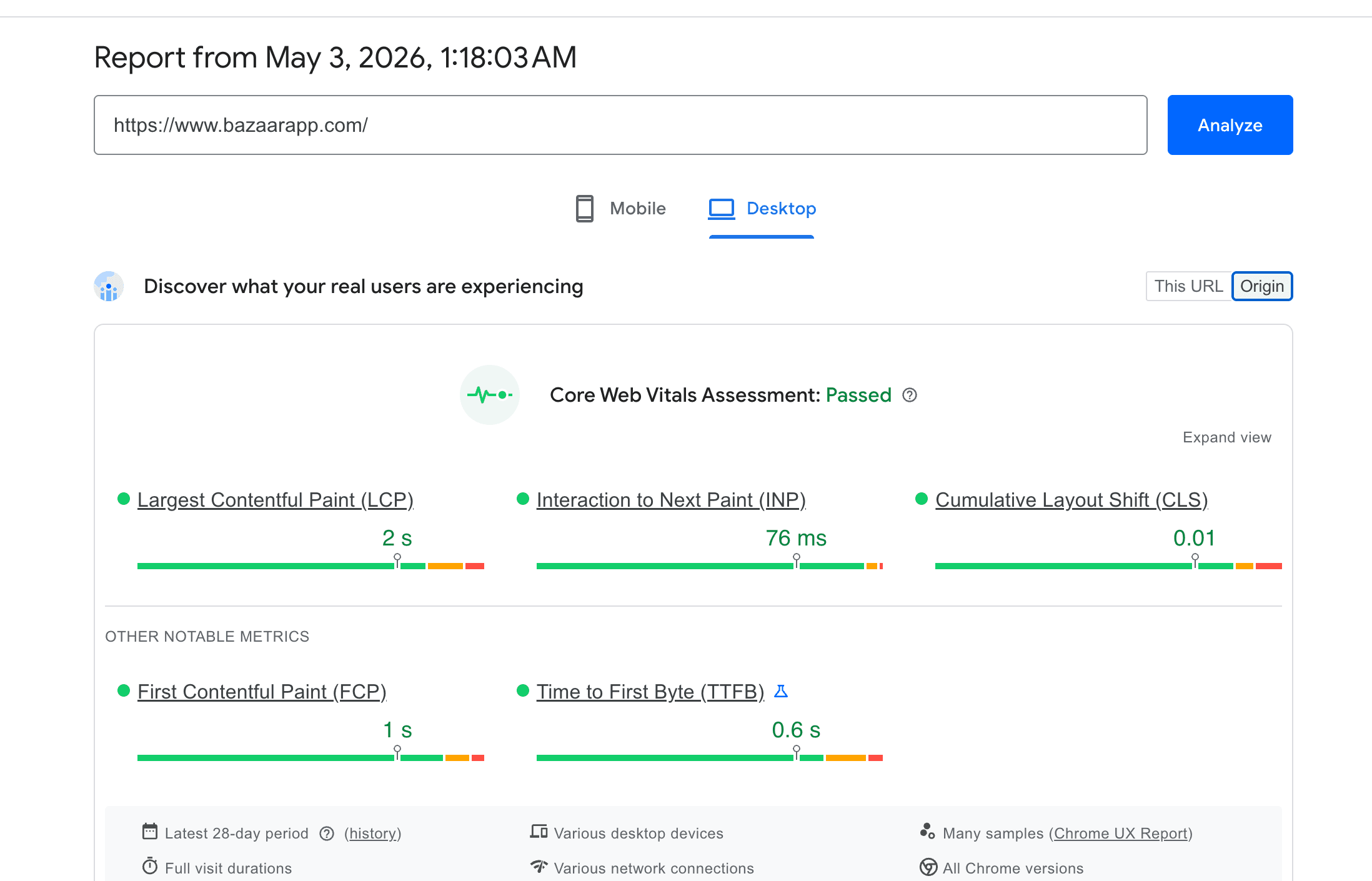Click the CLS distribution bar
Screen dimensions: 1372x881
point(1108,566)
